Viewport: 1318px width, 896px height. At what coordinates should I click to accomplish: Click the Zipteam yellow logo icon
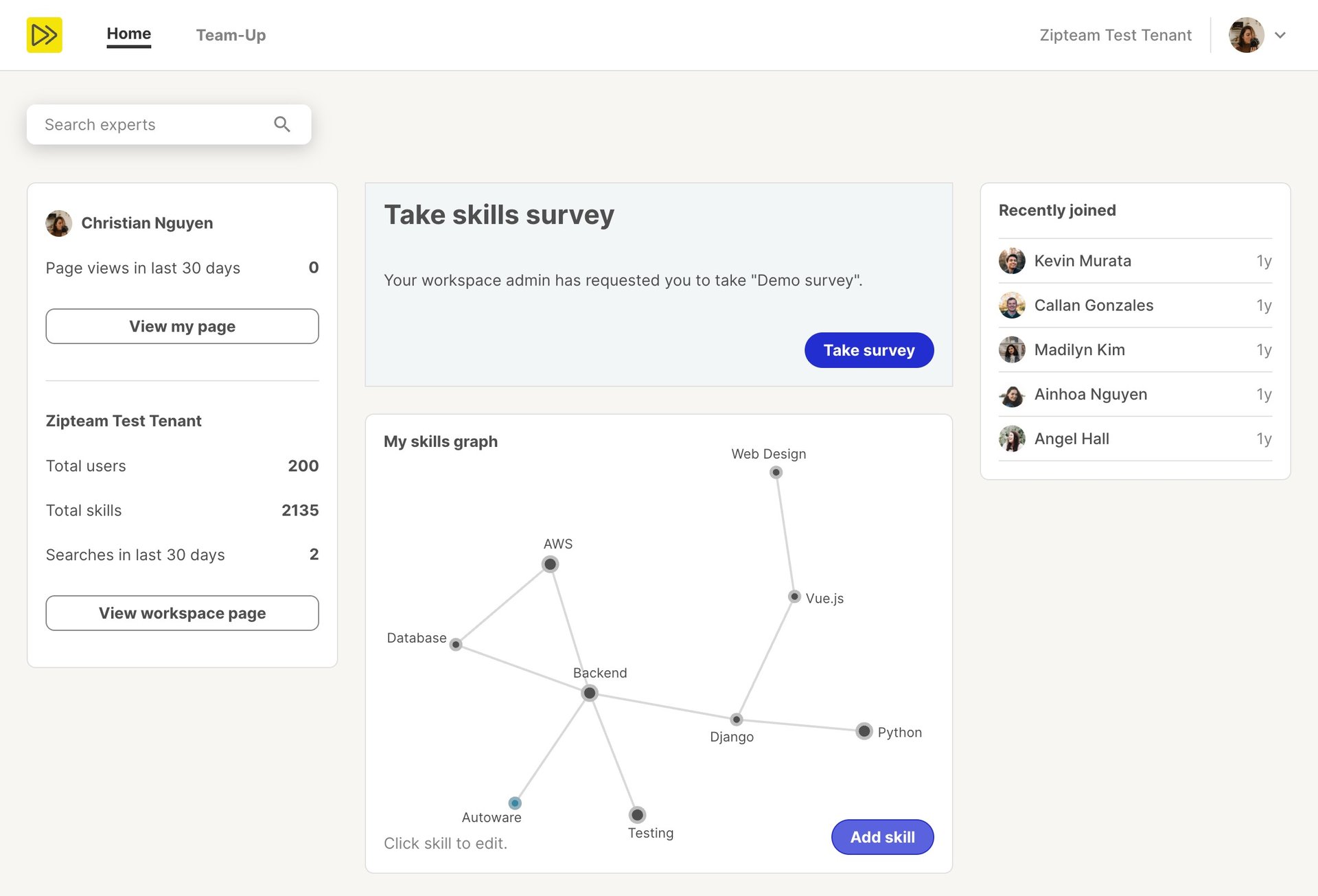45,35
